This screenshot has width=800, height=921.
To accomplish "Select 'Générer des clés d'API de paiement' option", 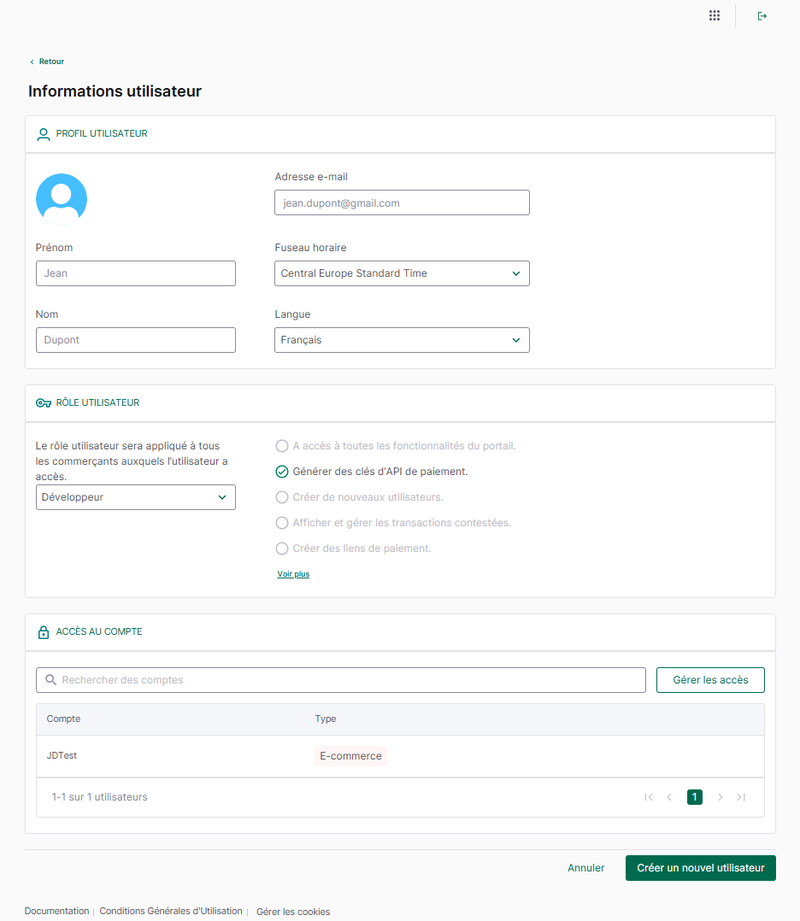I will click(x=282, y=471).
